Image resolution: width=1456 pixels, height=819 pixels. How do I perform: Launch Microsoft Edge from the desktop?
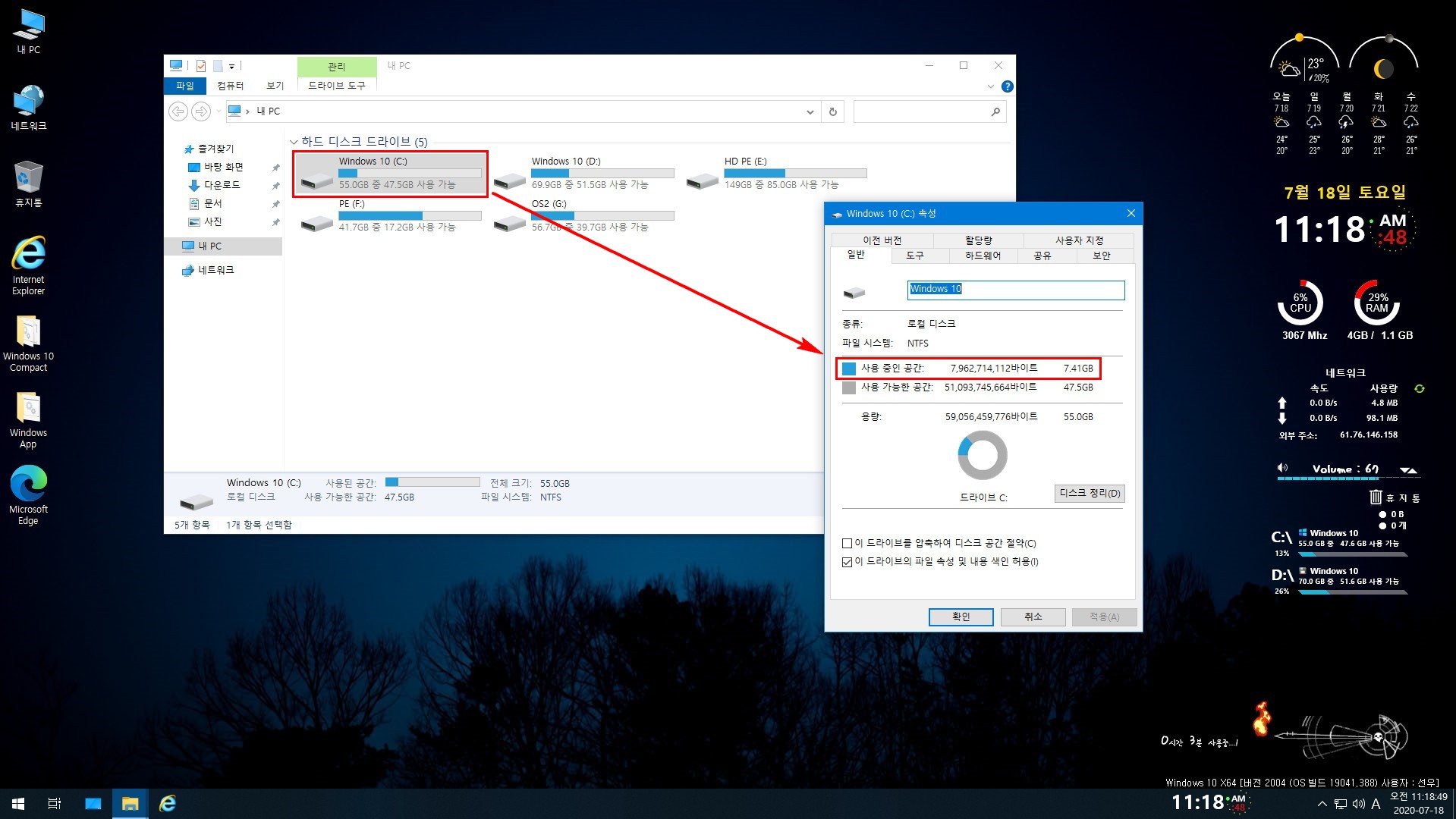(29, 496)
